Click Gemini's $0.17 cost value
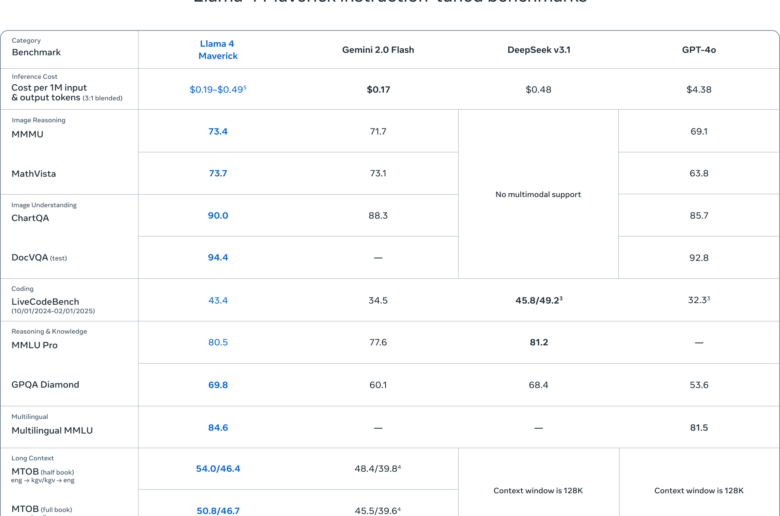The width and height of the screenshot is (780, 516). (x=378, y=90)
